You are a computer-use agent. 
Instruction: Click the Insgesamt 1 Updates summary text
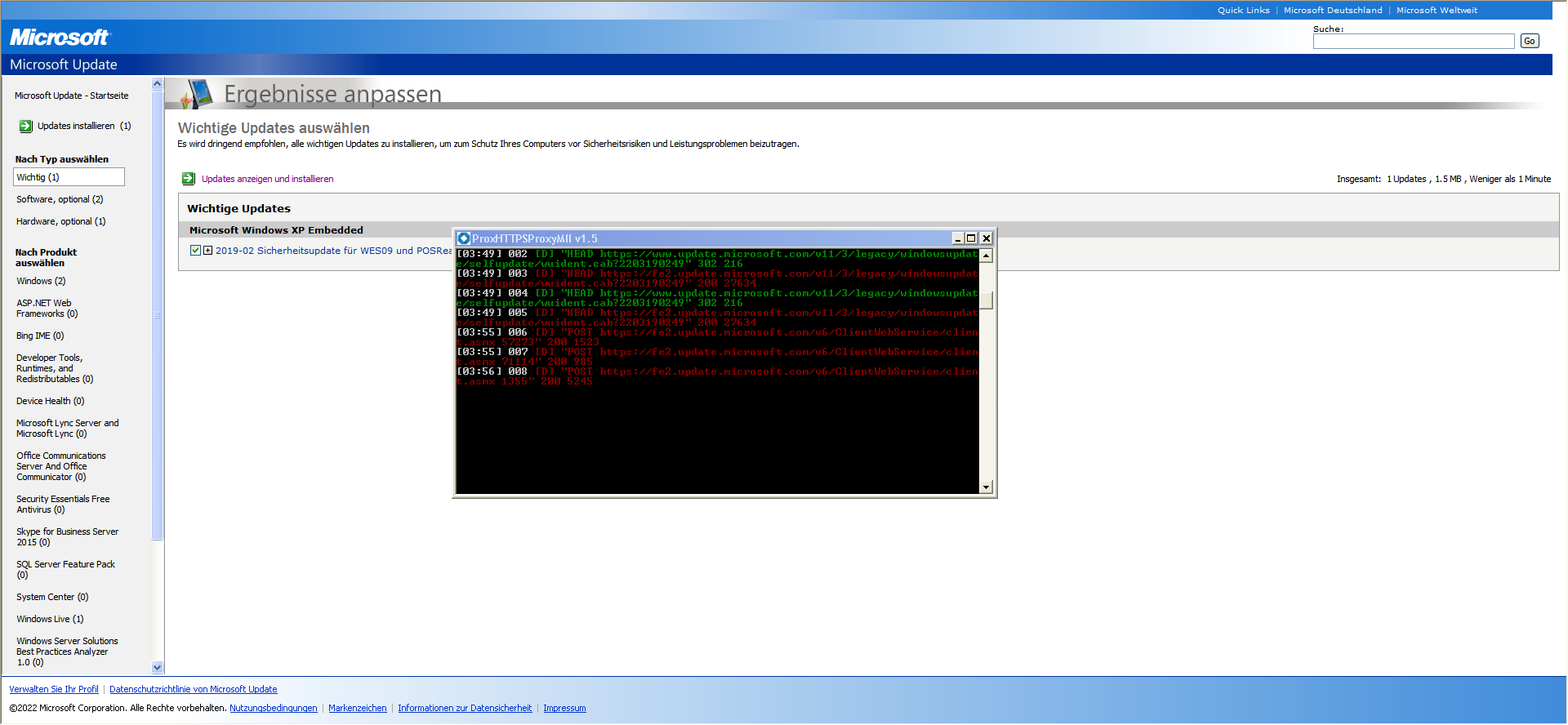[x=1444, y=179]
